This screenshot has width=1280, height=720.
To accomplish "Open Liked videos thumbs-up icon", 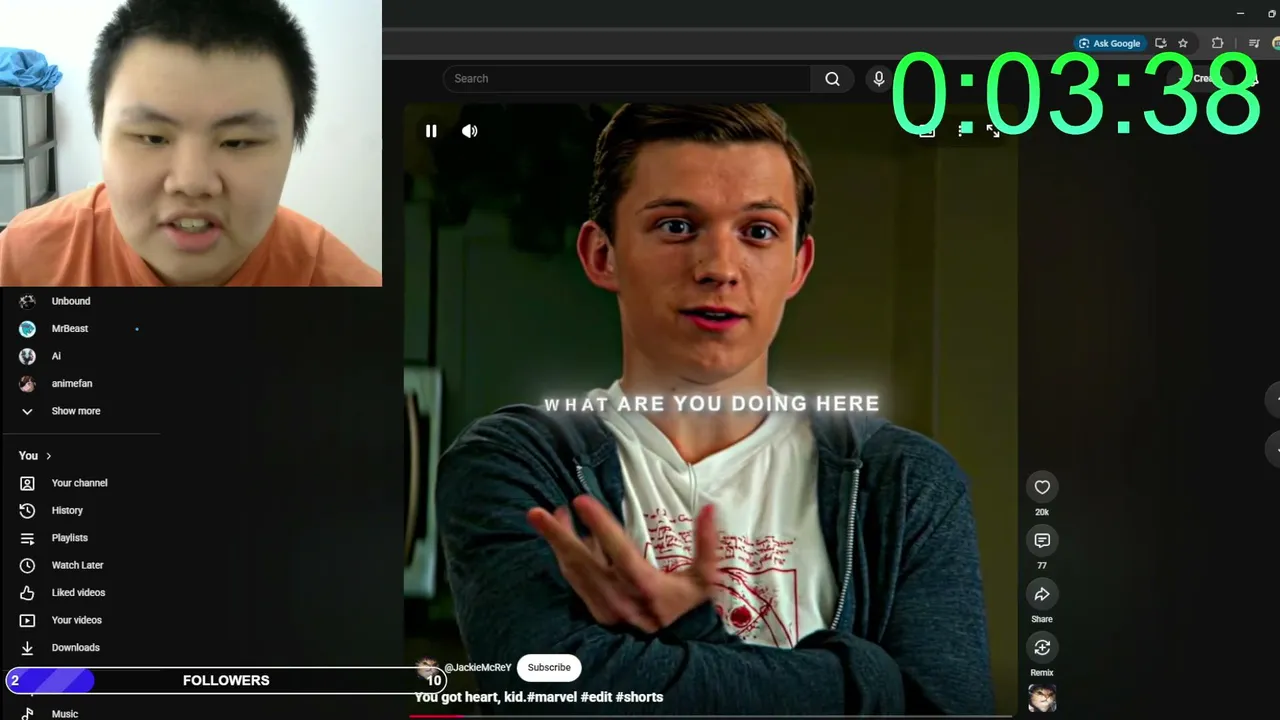I will point(27,593).
